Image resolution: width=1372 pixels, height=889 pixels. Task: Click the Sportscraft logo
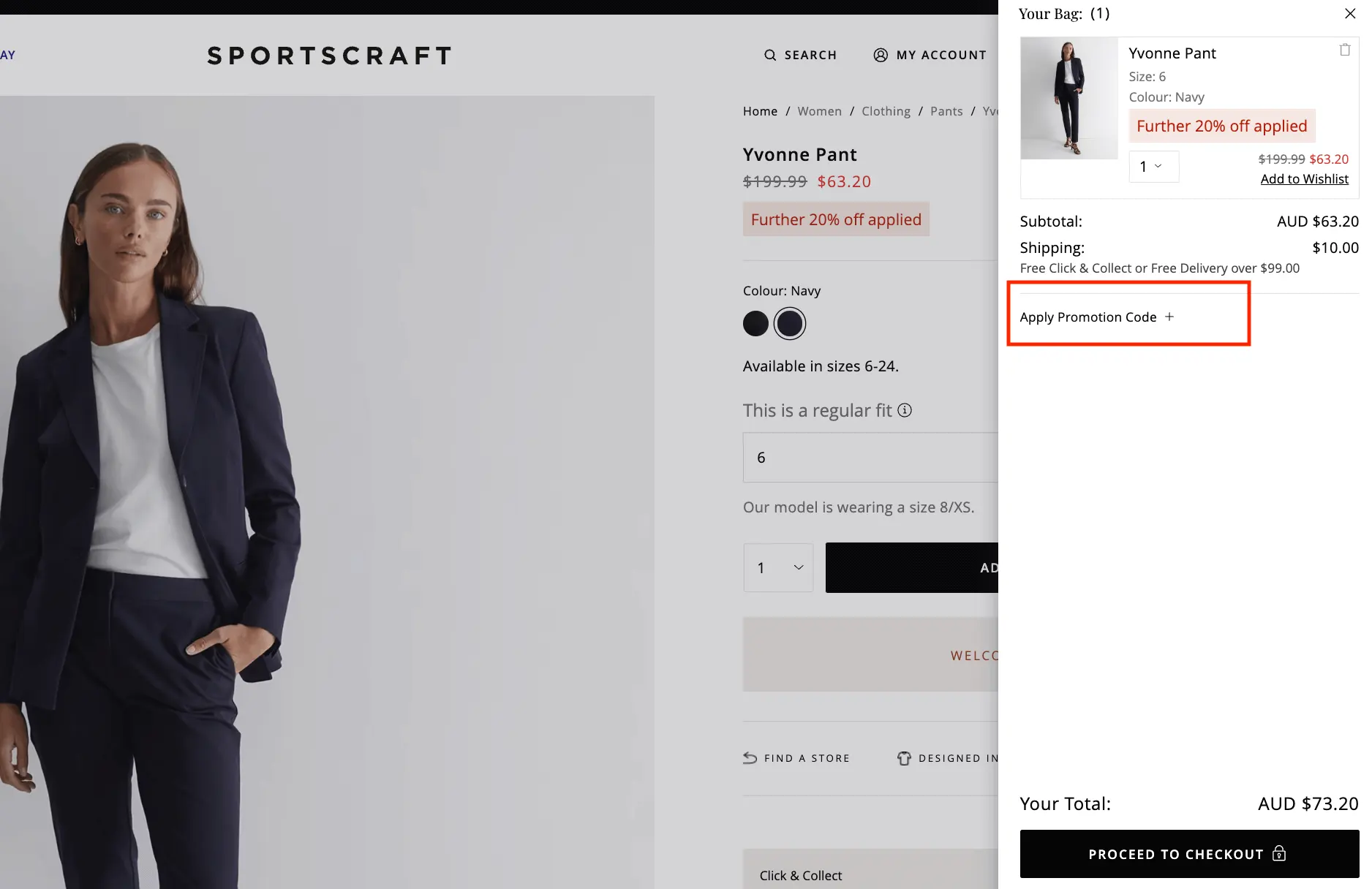coord(330,56)
